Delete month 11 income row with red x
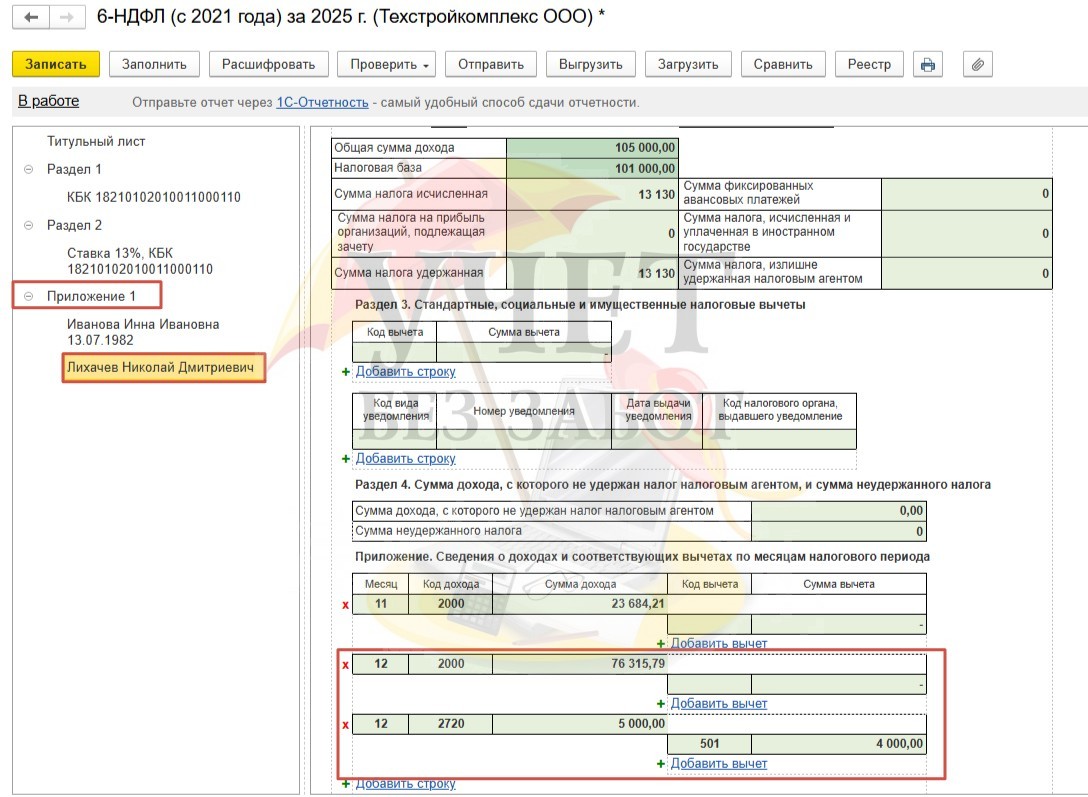 tap(346, 604)
